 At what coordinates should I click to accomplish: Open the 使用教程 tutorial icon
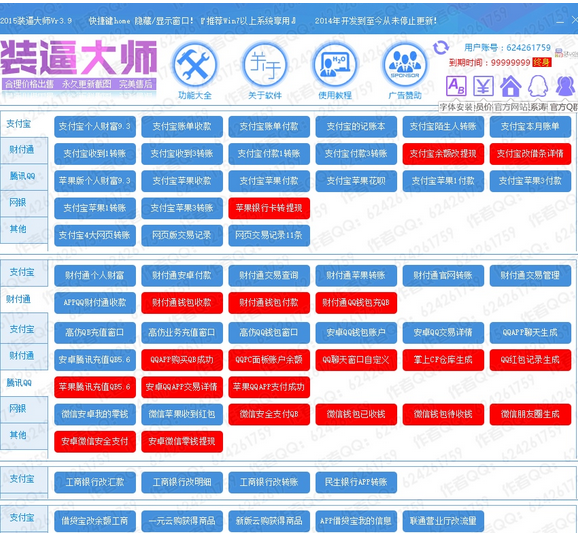335,65
